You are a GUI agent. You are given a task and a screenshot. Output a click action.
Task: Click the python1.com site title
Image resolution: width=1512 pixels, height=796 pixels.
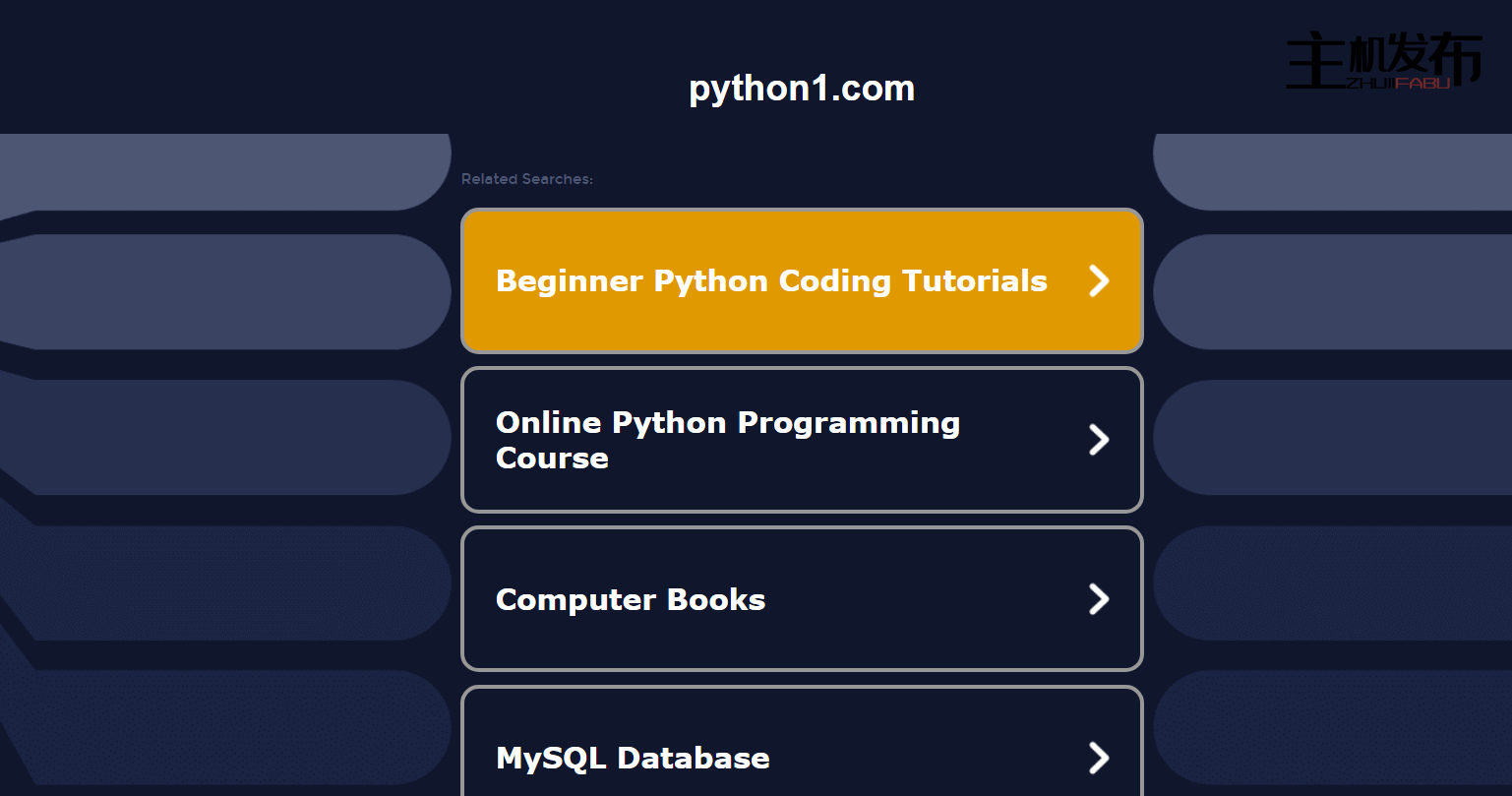[x=802, y=89]
